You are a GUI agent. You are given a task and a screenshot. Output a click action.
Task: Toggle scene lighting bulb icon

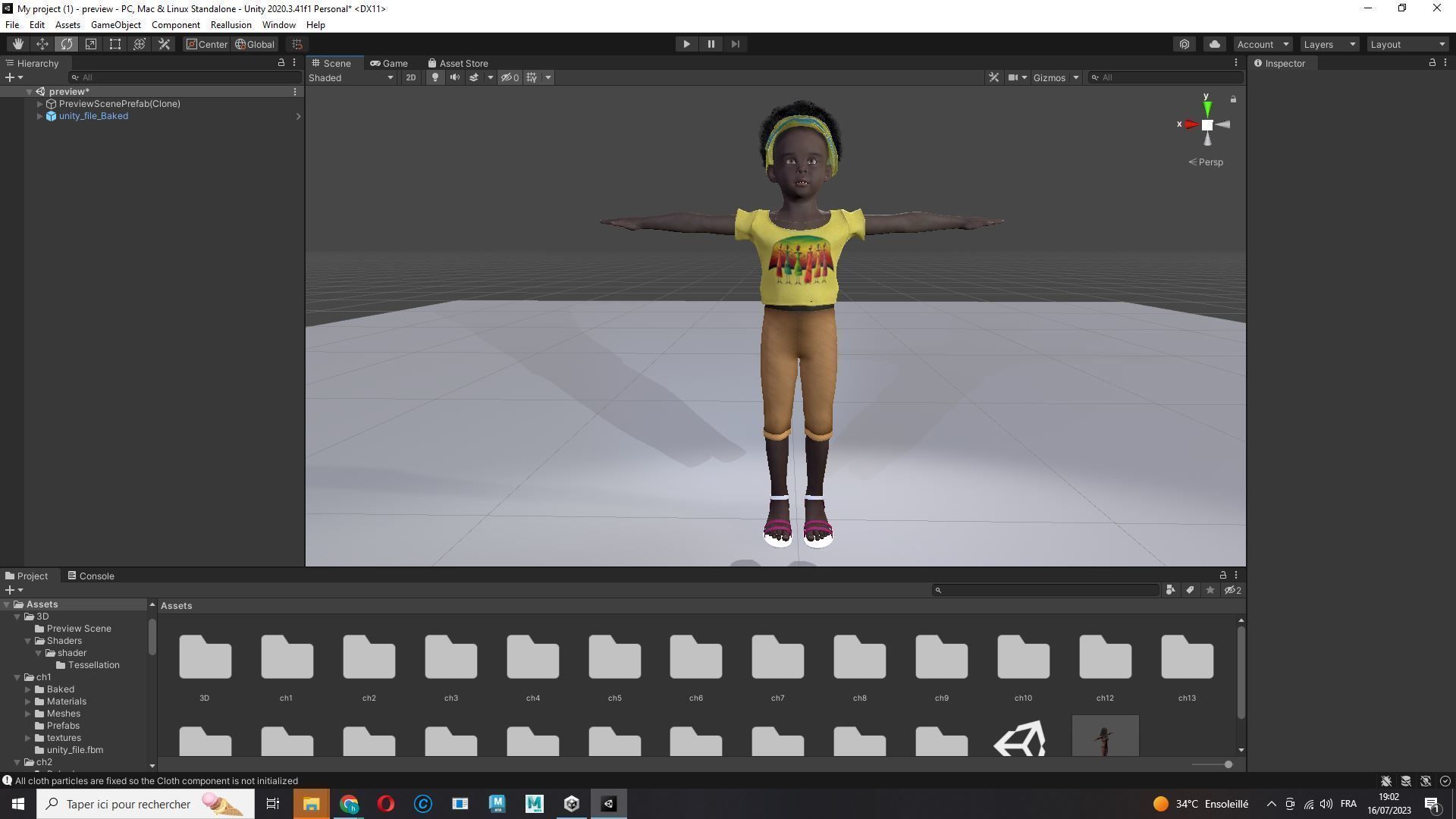[435, 77]
